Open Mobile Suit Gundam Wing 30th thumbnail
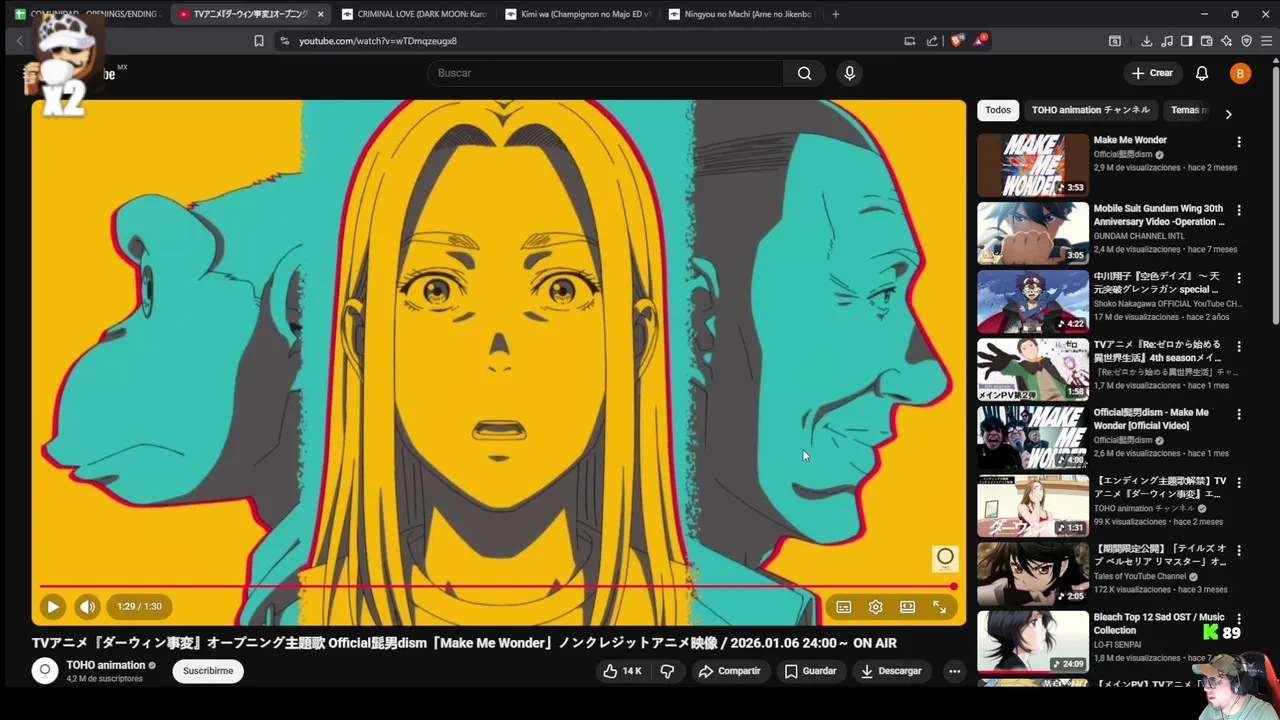1280x720 pixels. [x=1033, y=233]
